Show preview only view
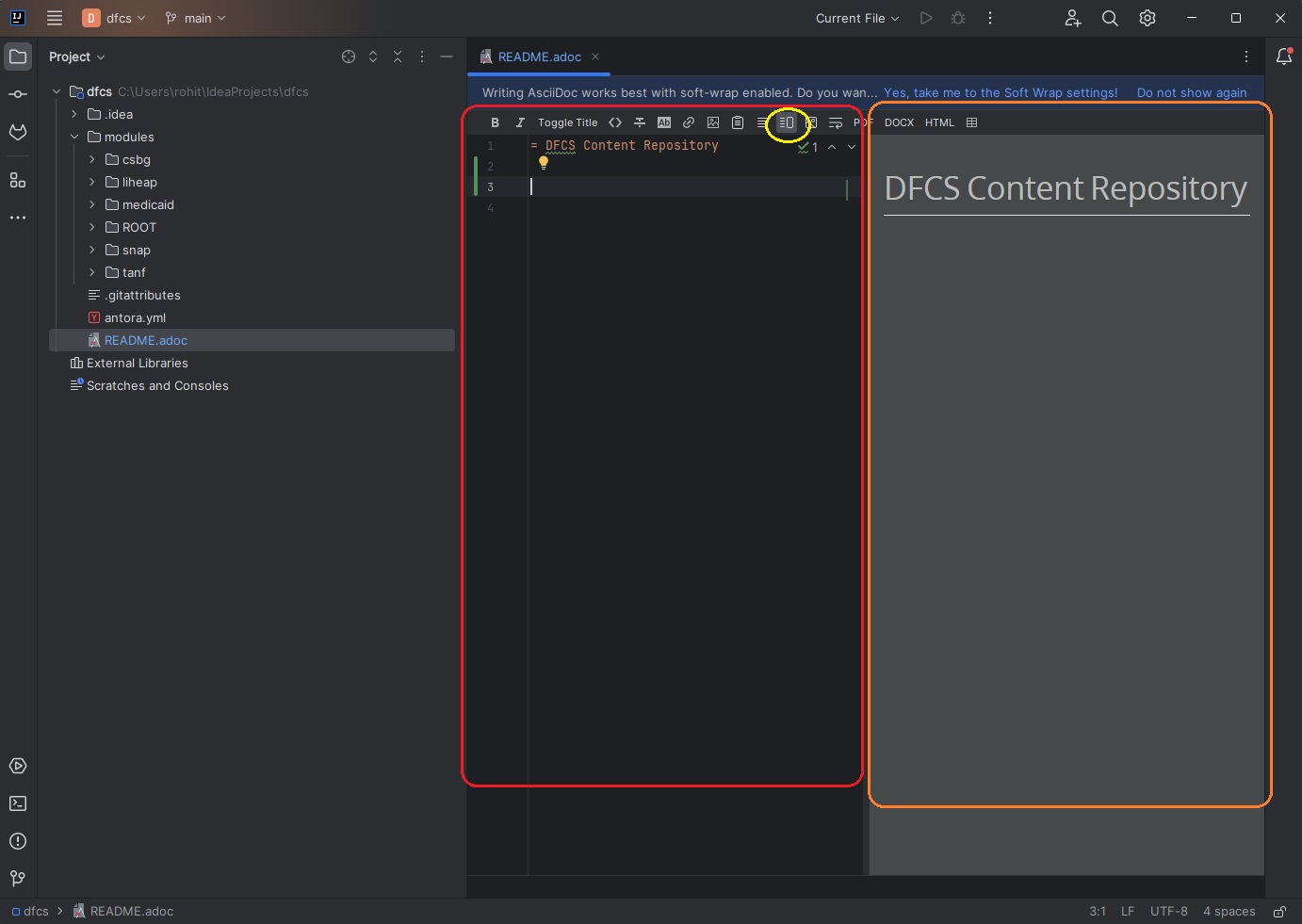The width and height of the screenshot is (1302, 924). tap(811, 122)
